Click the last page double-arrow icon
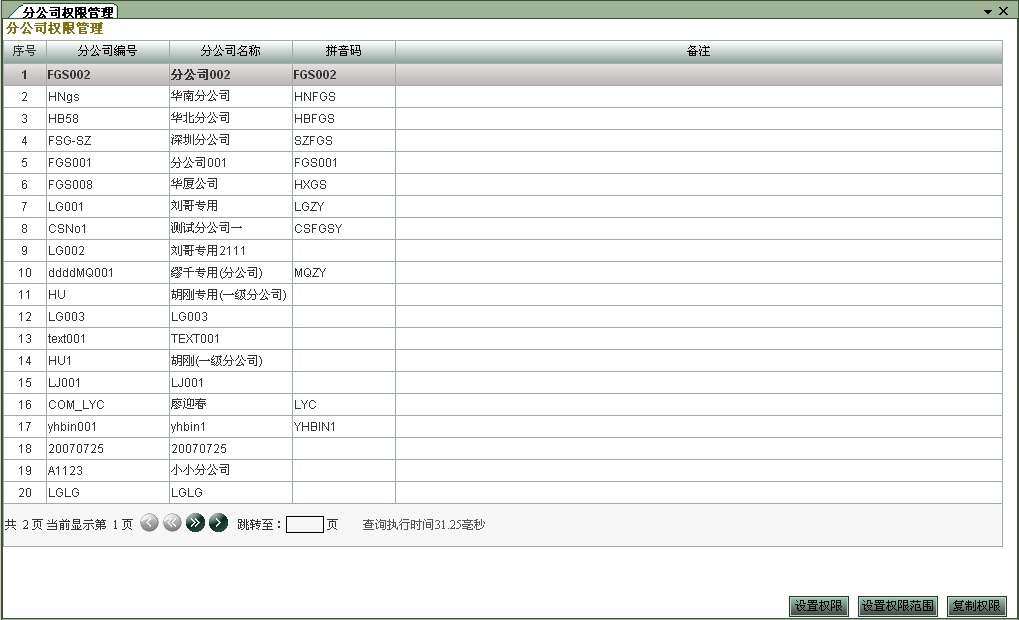Image resolution: width=1019 pixels, height=620 pixels. [195, 523]
